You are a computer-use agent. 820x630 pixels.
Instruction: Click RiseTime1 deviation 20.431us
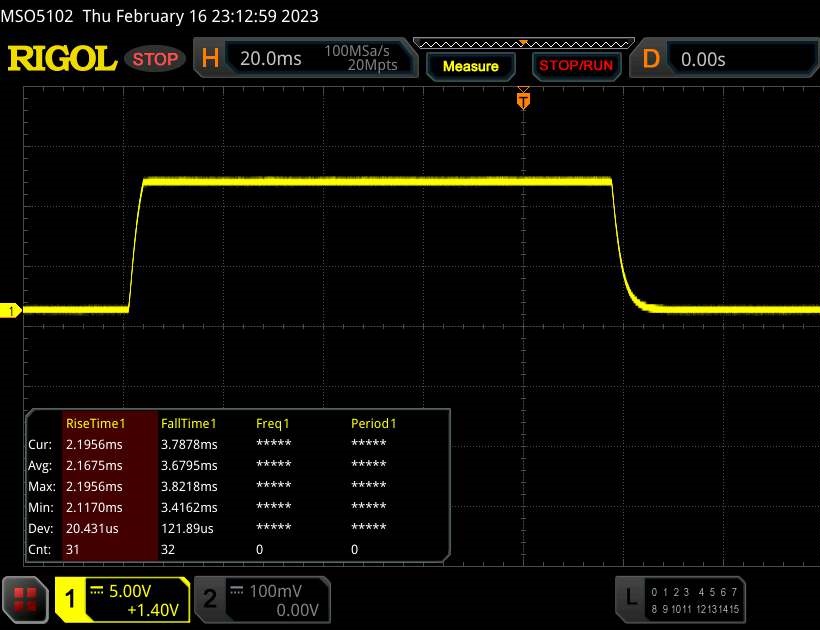point(92,529)
